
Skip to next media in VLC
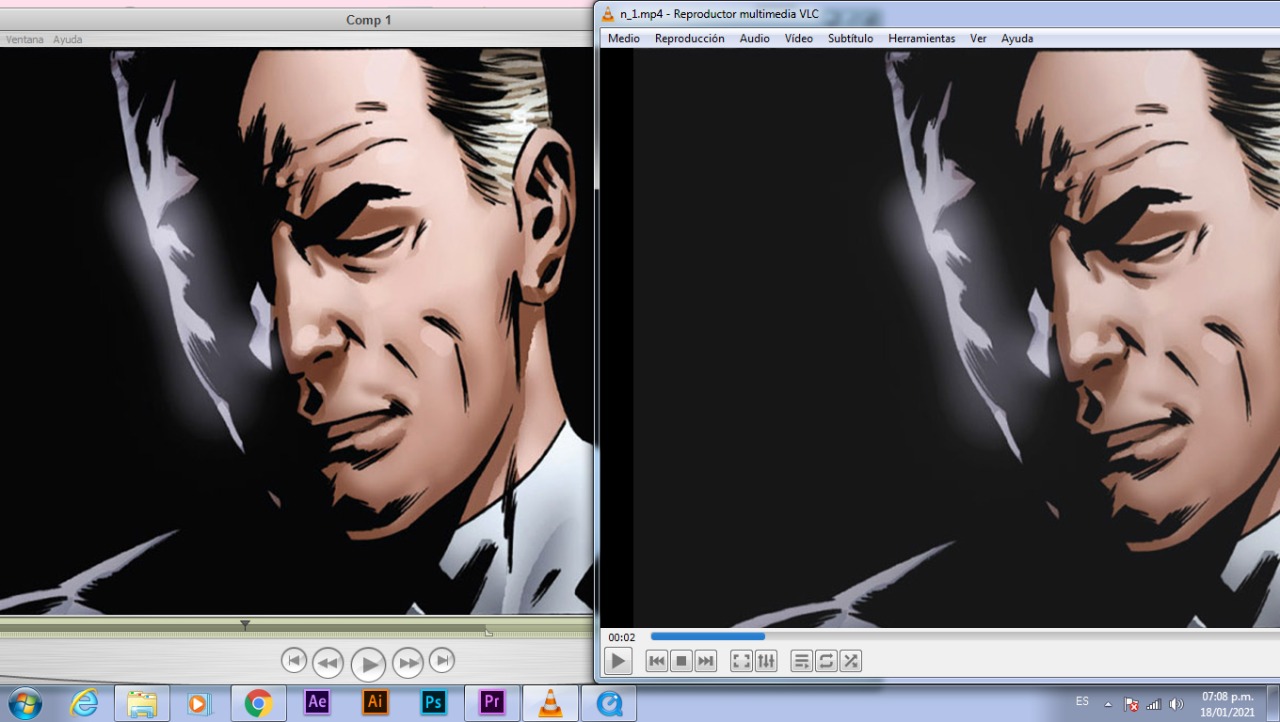click(706, 661)
